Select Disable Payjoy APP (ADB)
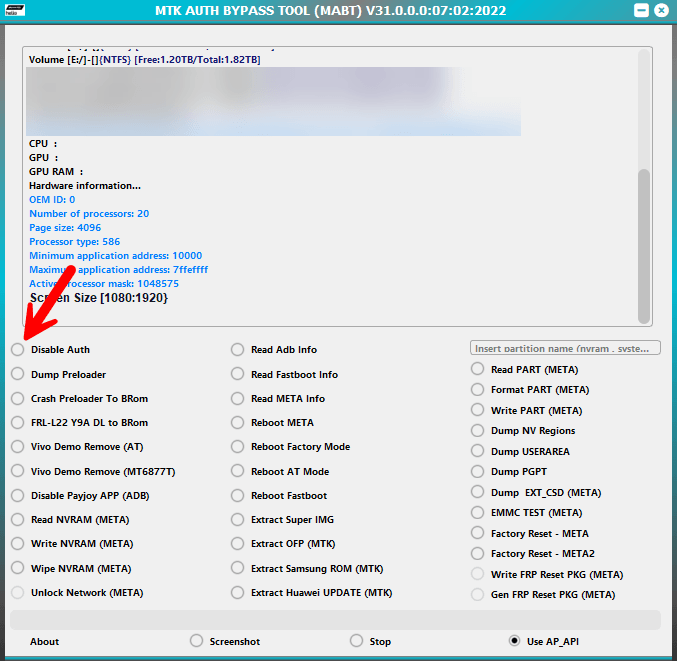This screenshot has width=677, height=661. pyautogui.click(x=18, y=495)
